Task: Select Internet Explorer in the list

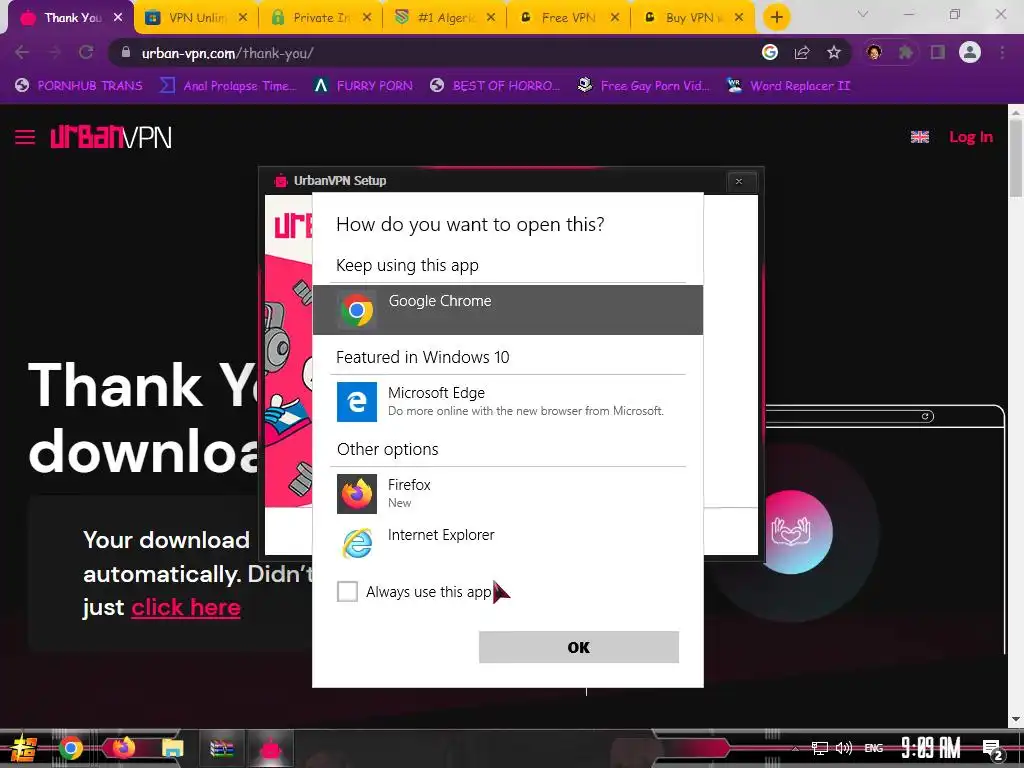Action: (x=508, y=543)
